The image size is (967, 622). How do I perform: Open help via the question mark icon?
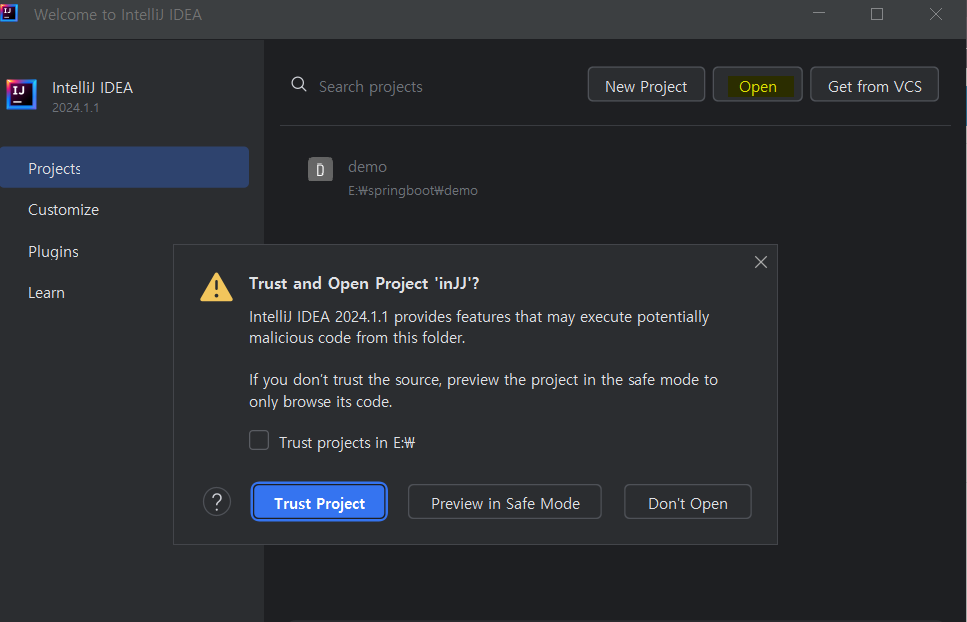click(216, 502)
